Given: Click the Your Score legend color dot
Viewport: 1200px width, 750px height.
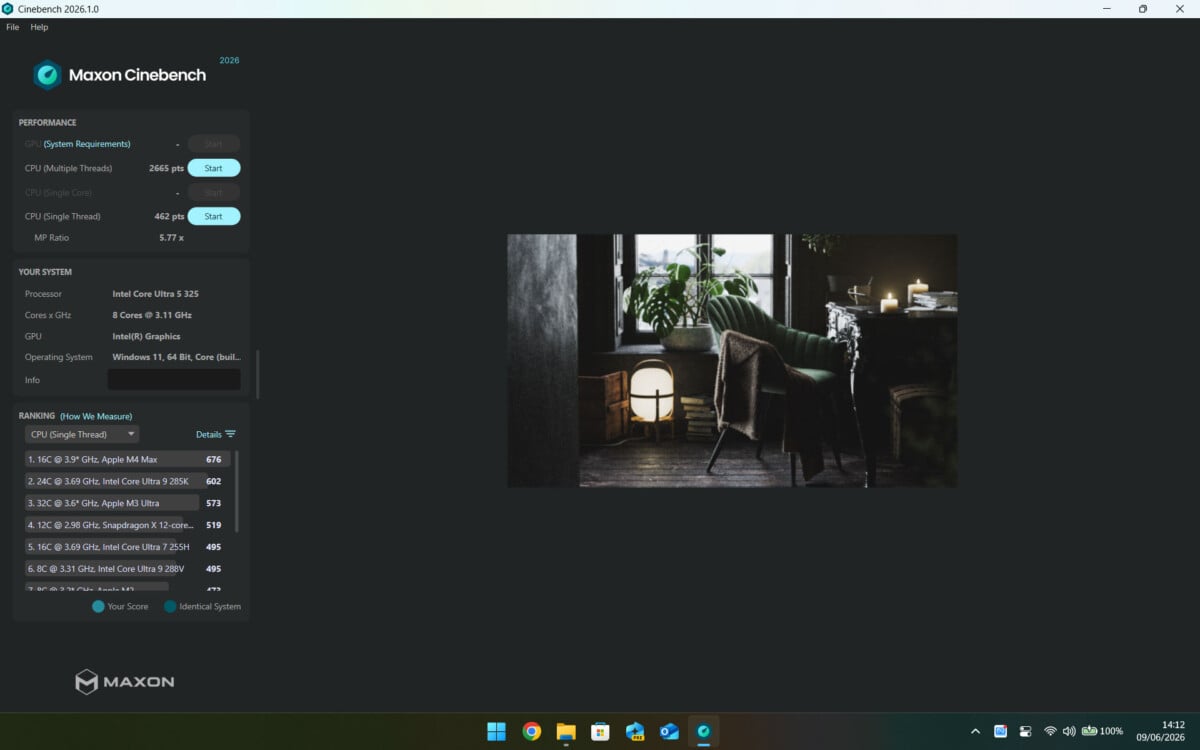Looking at the screenshot, I should (98, 606).
